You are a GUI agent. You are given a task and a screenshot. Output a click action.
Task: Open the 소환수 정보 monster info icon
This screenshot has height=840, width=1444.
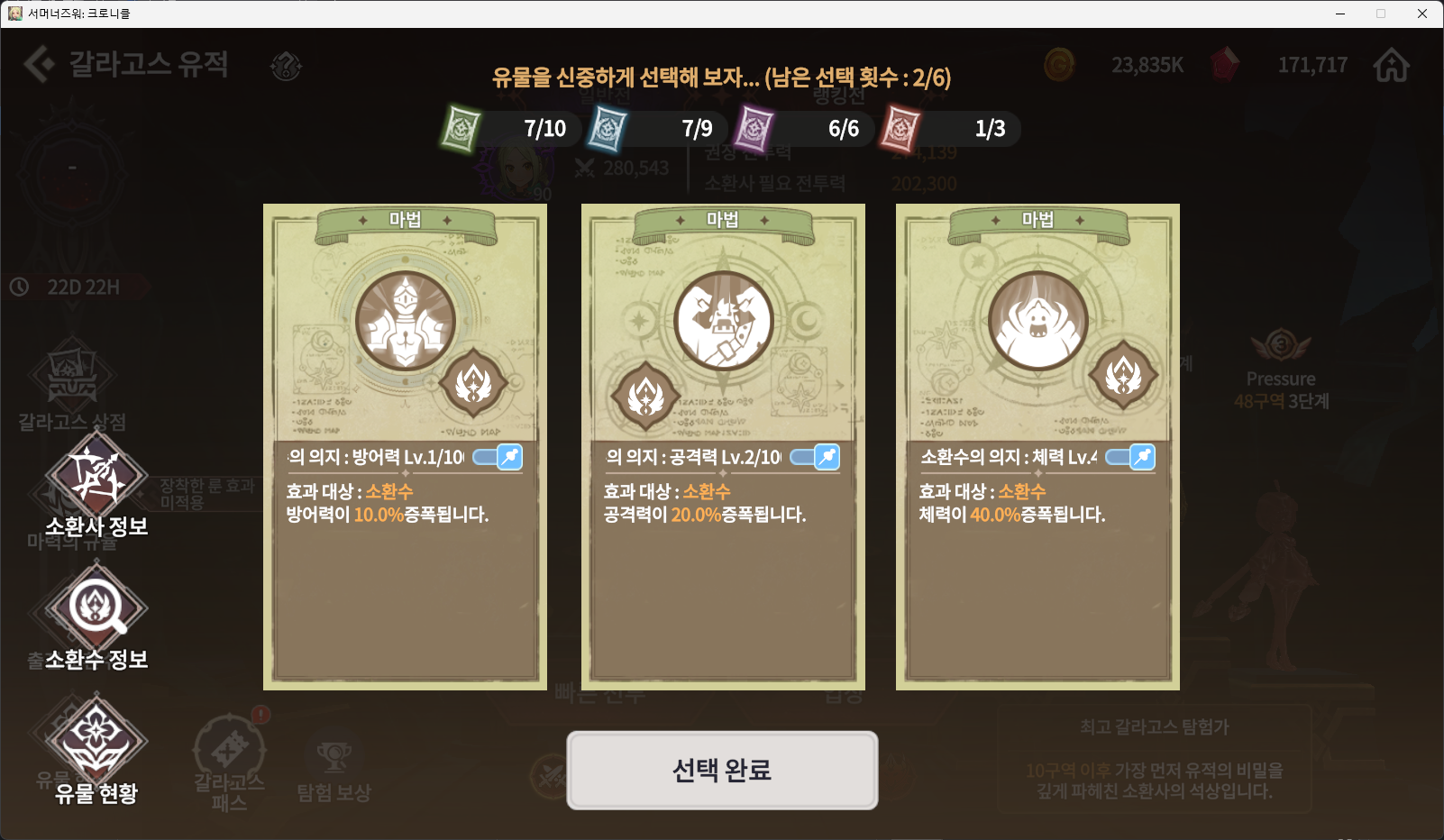[x=96, y=606]
